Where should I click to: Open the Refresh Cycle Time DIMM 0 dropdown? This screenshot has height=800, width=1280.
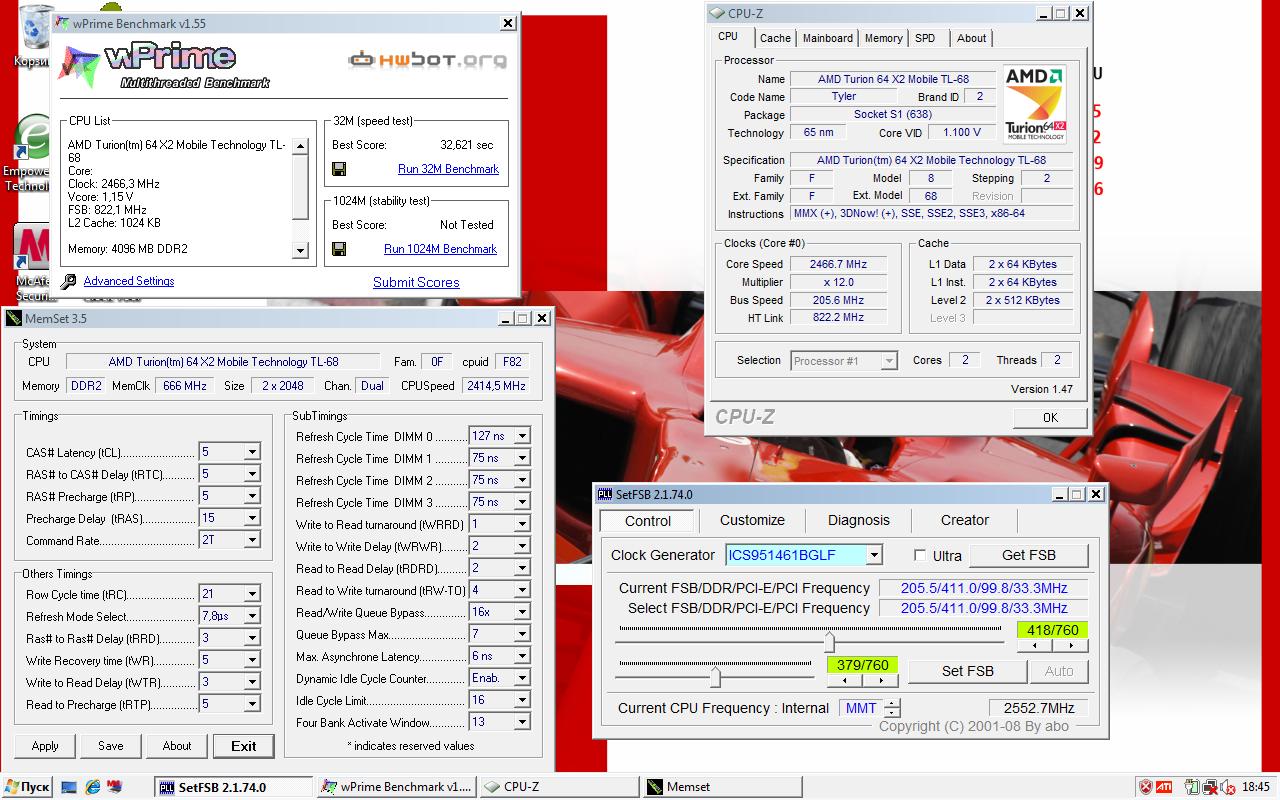(x=522, y=436)
